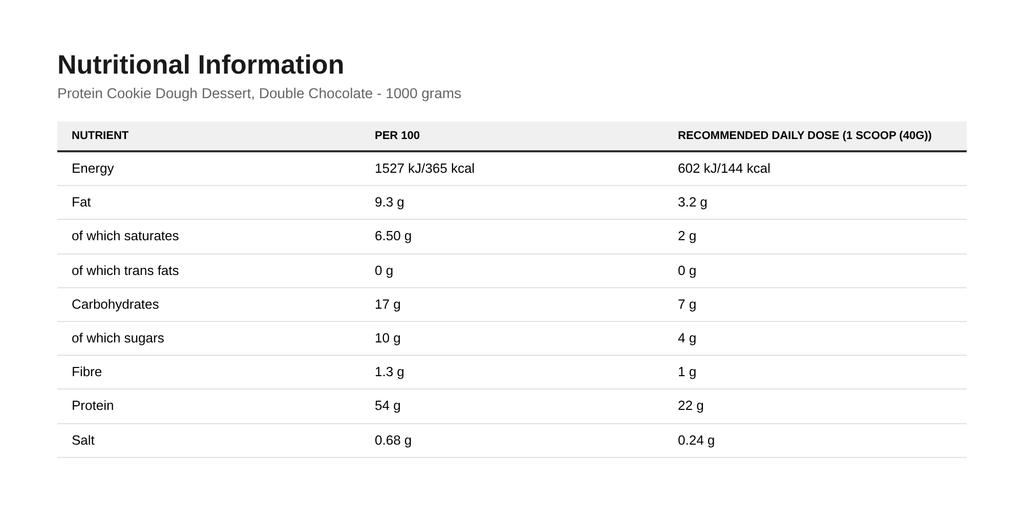
Task: Click the 17 g carbohydrates value
Action: pyautogui.click(x=388, y=304)
